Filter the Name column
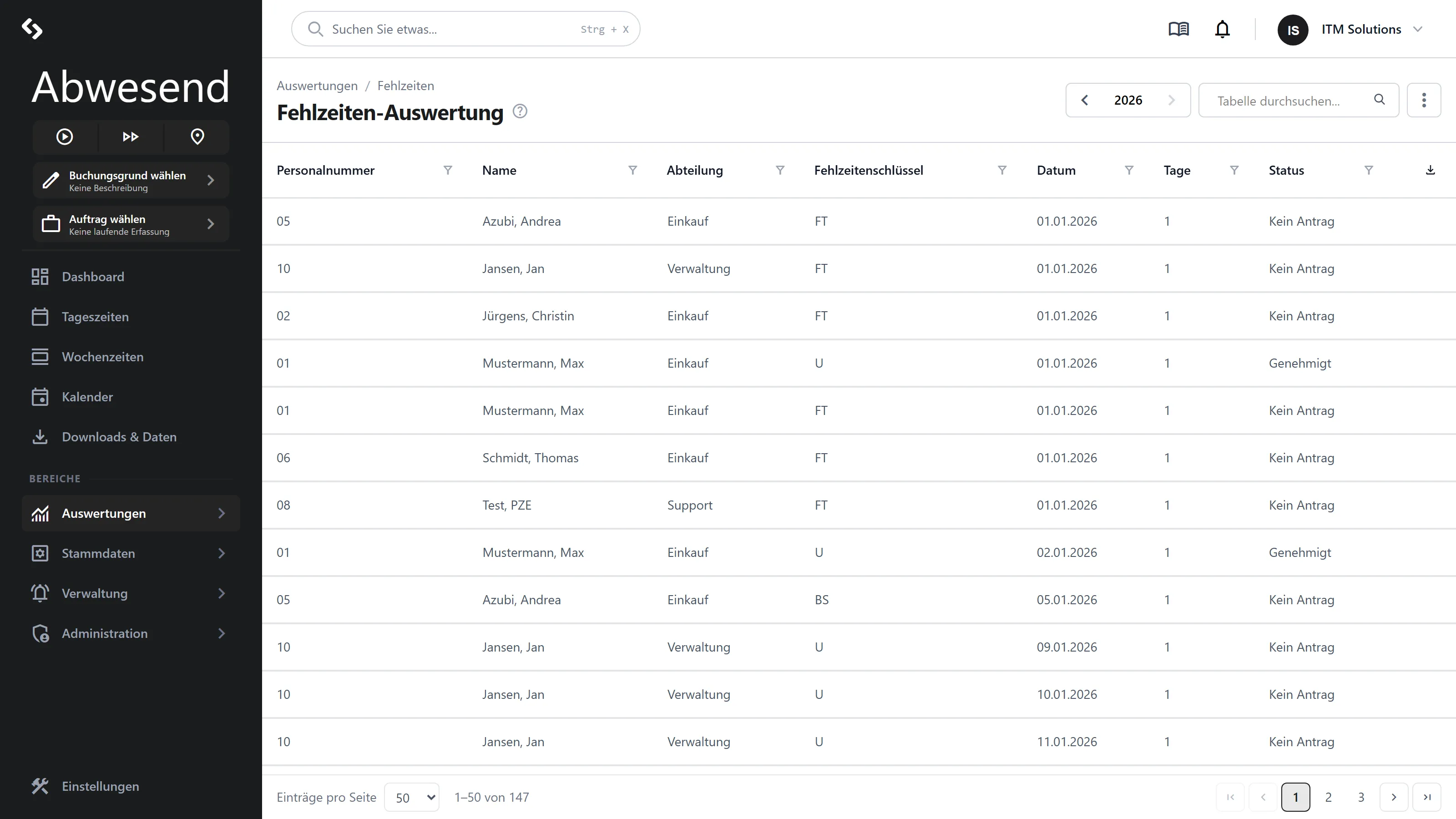Screen dimensions: 1456x819 pos(632,170)
